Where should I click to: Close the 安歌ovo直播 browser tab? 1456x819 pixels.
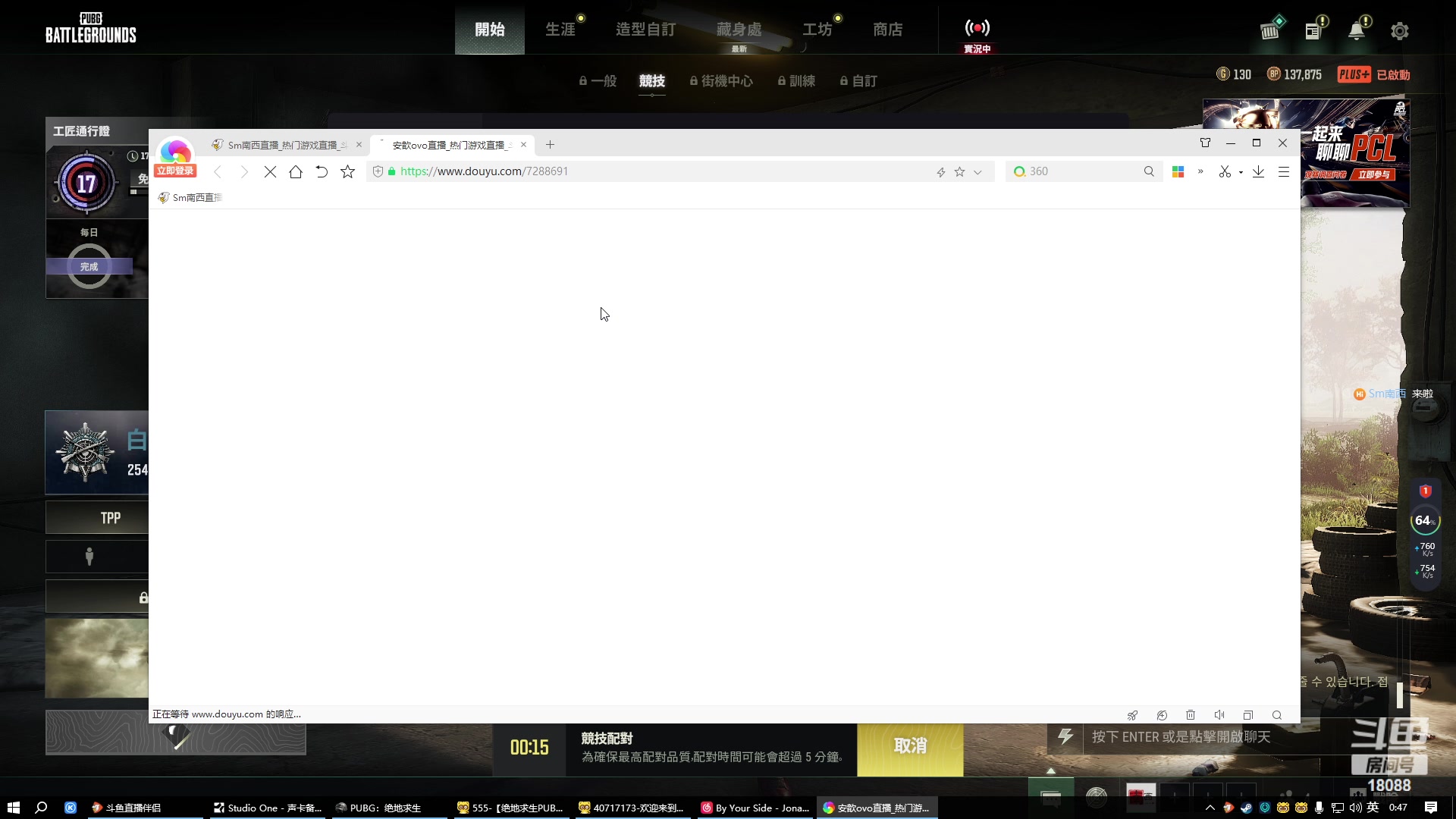[523, 145]
